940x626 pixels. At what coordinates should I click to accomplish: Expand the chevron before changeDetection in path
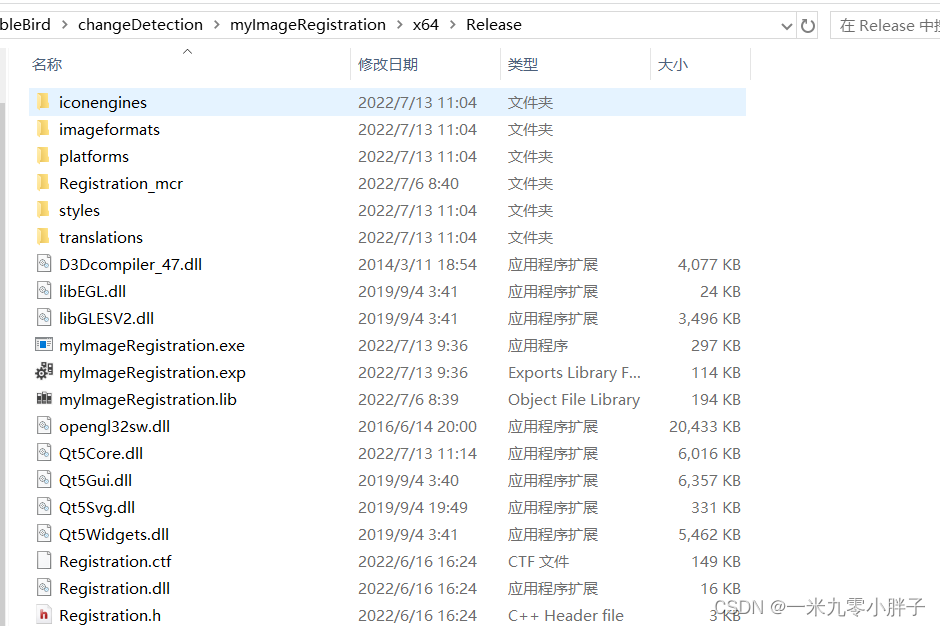pyautogui.click(x=64, y=25)
